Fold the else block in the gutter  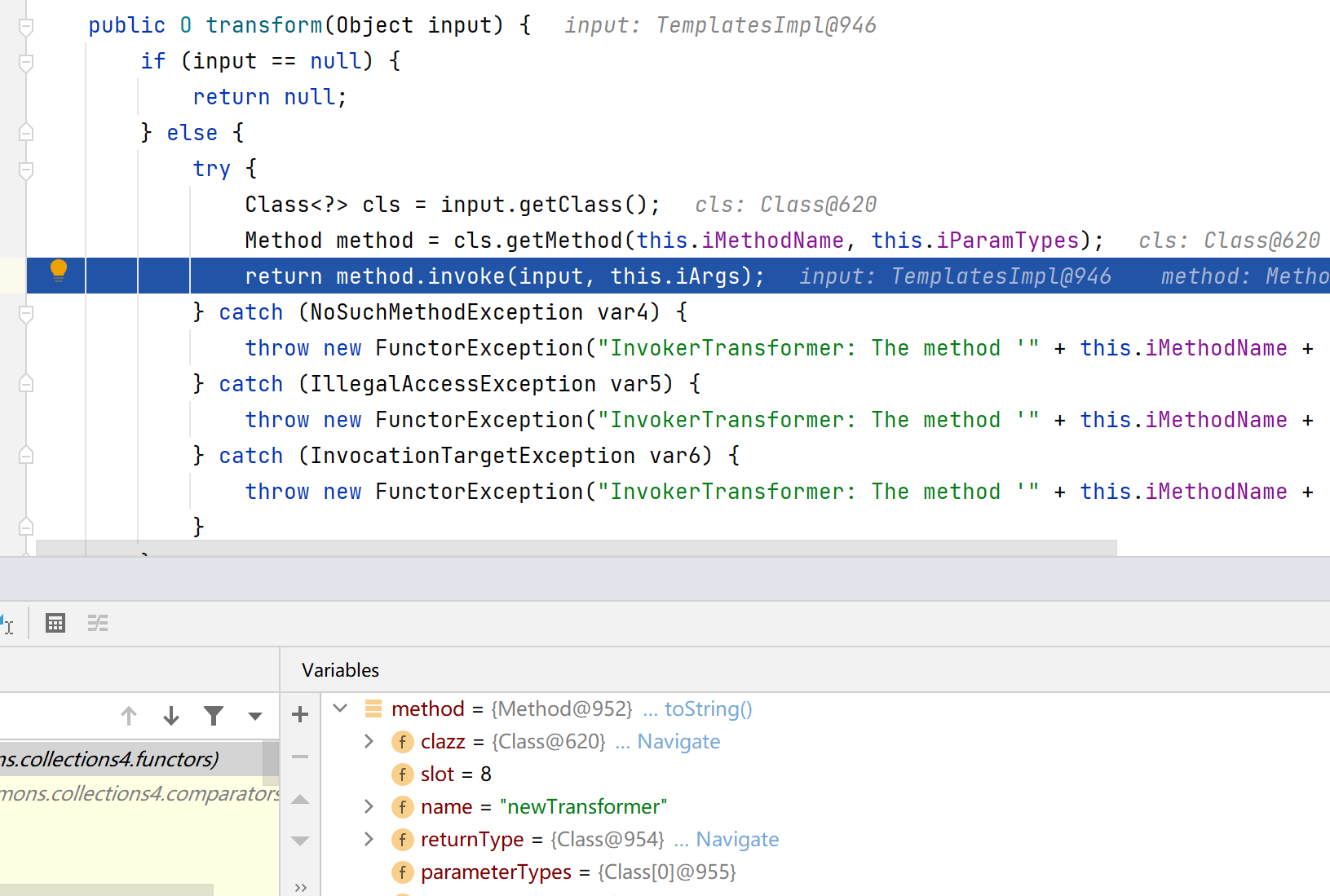(x=26, y=132)
